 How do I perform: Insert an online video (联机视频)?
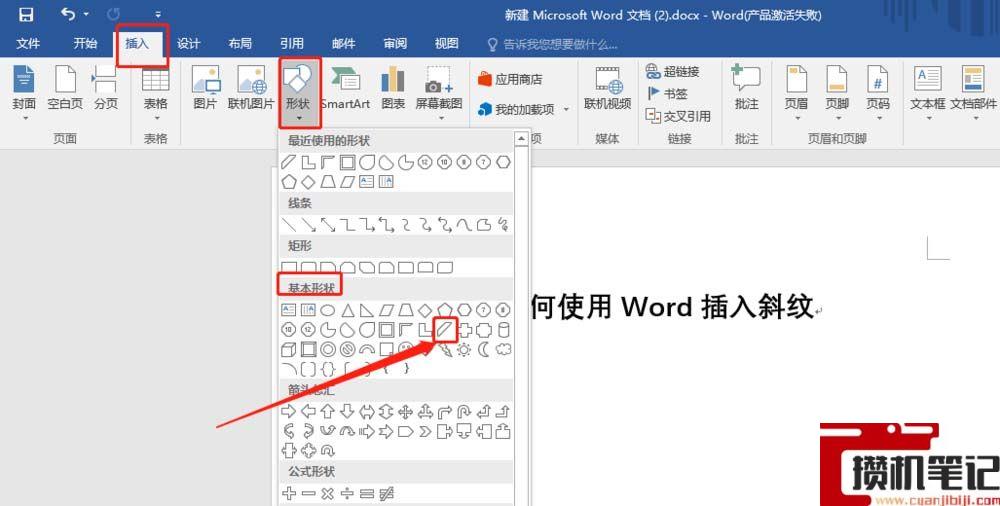(607, 88)
